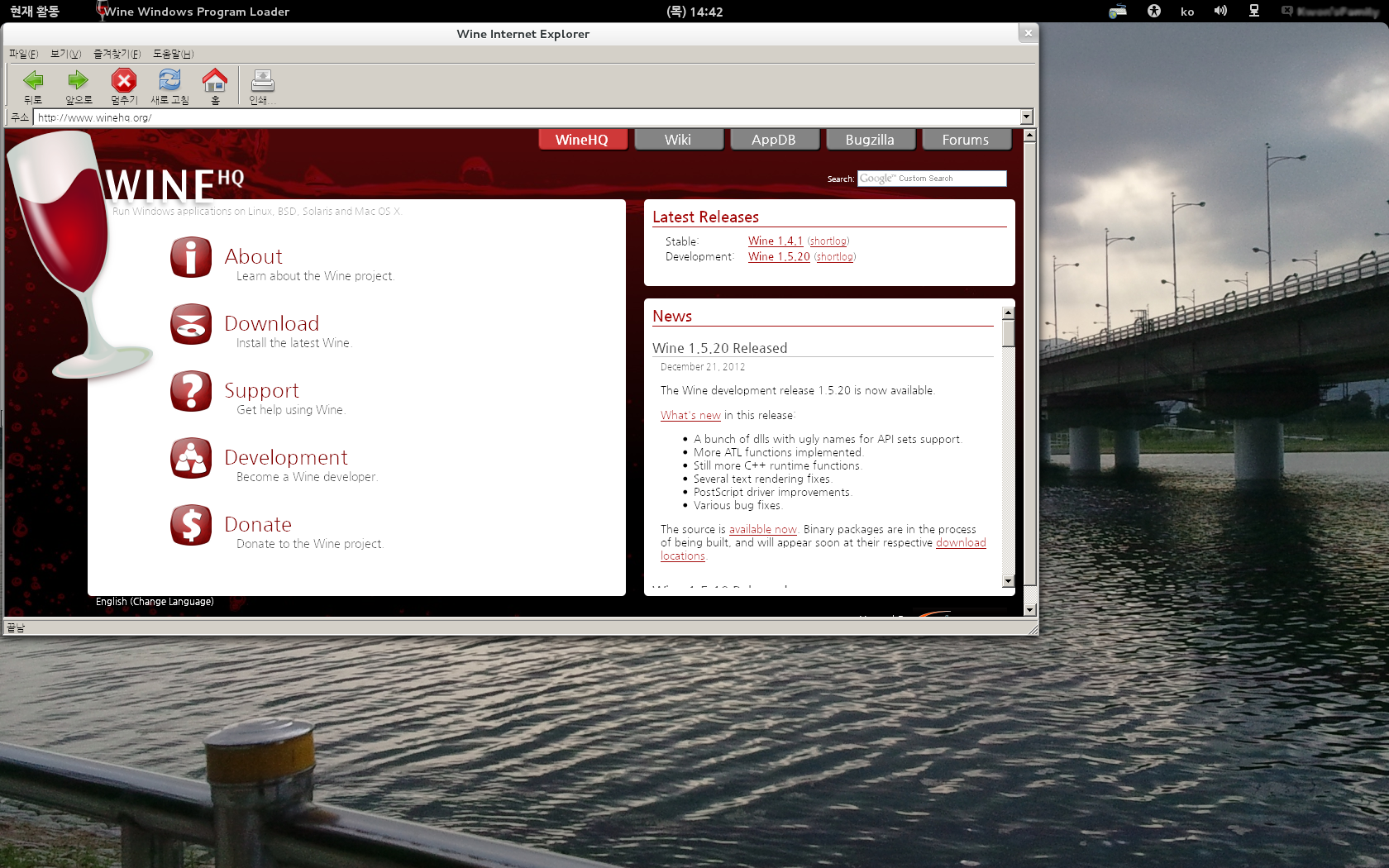Click Wine Windows Program Loader app menu

(193, 12)
